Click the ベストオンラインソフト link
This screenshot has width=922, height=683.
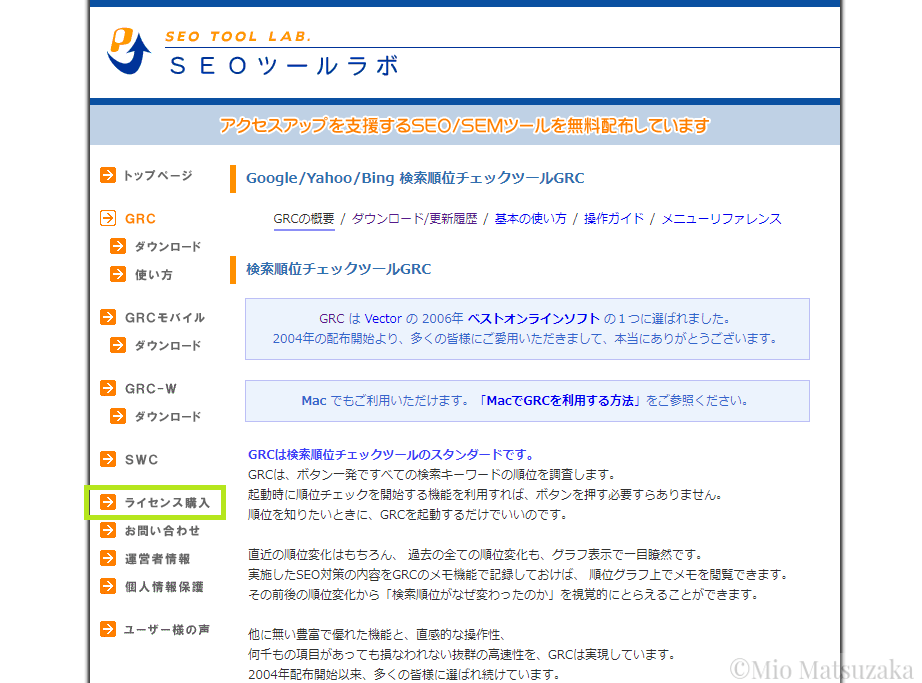pos(534,319)
